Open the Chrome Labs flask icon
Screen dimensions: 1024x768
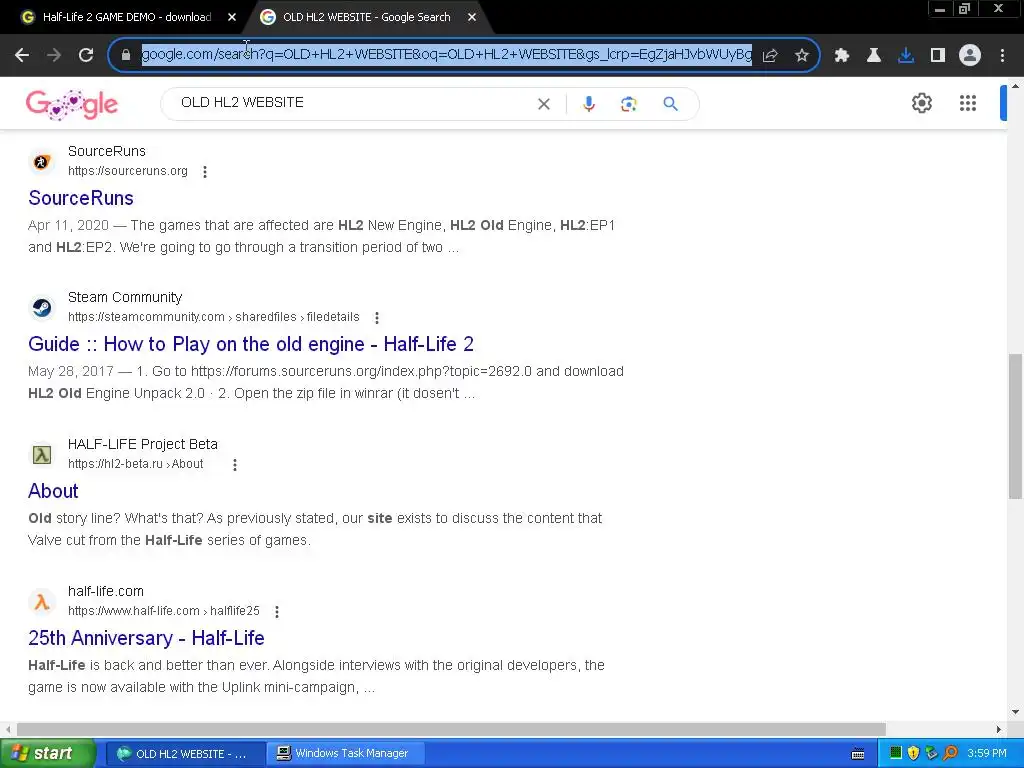click(x=874, y=56)
